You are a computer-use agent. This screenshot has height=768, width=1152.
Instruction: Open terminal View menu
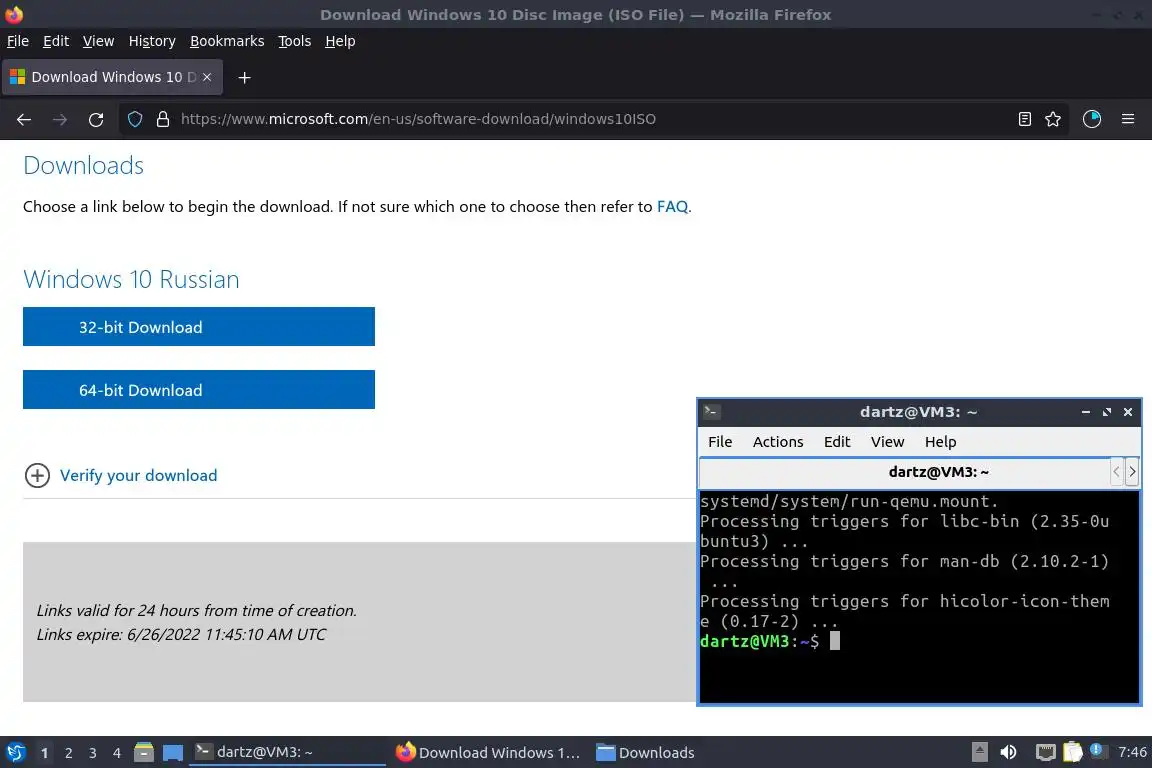tap(888, 442)
